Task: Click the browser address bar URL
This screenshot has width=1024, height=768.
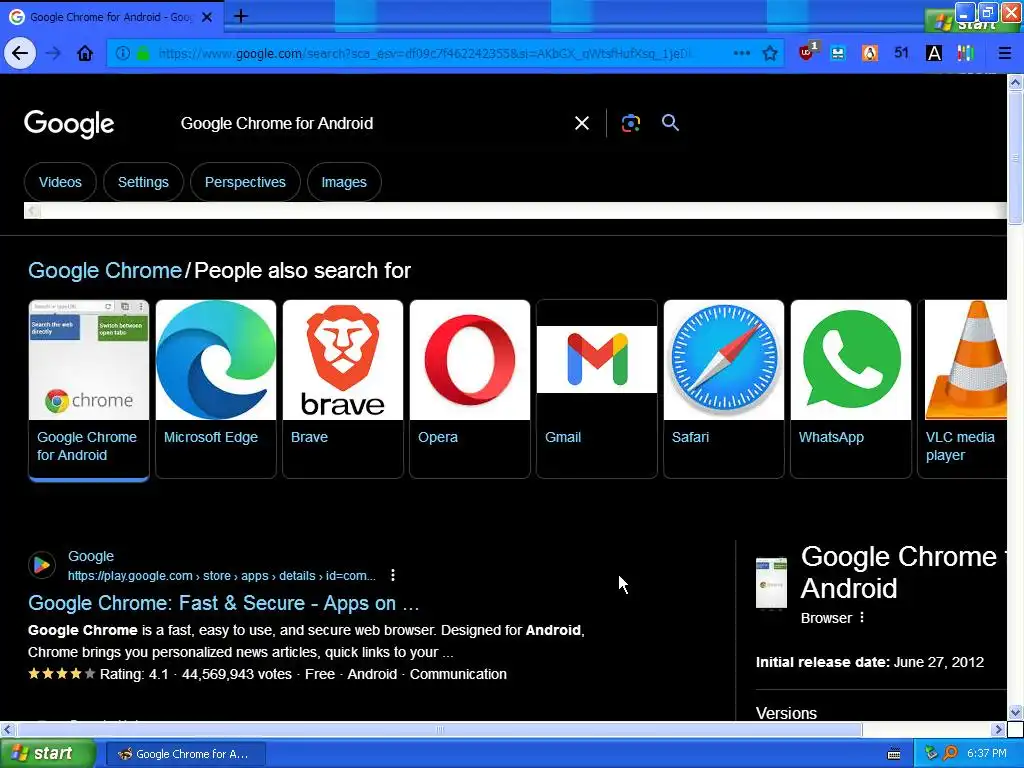Action: 424,53
